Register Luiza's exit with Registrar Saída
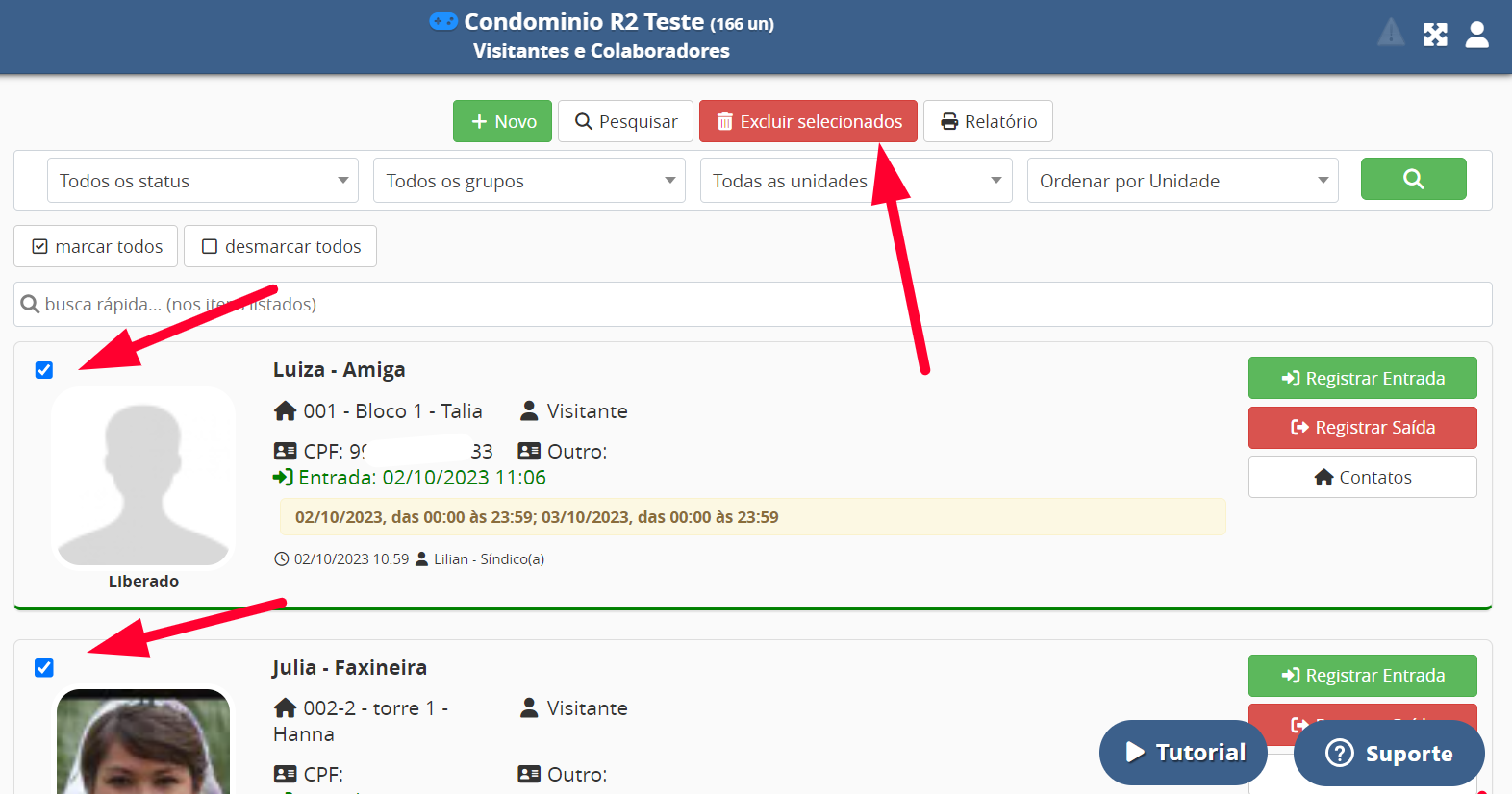The image size is (1512, 794). 1362,428
